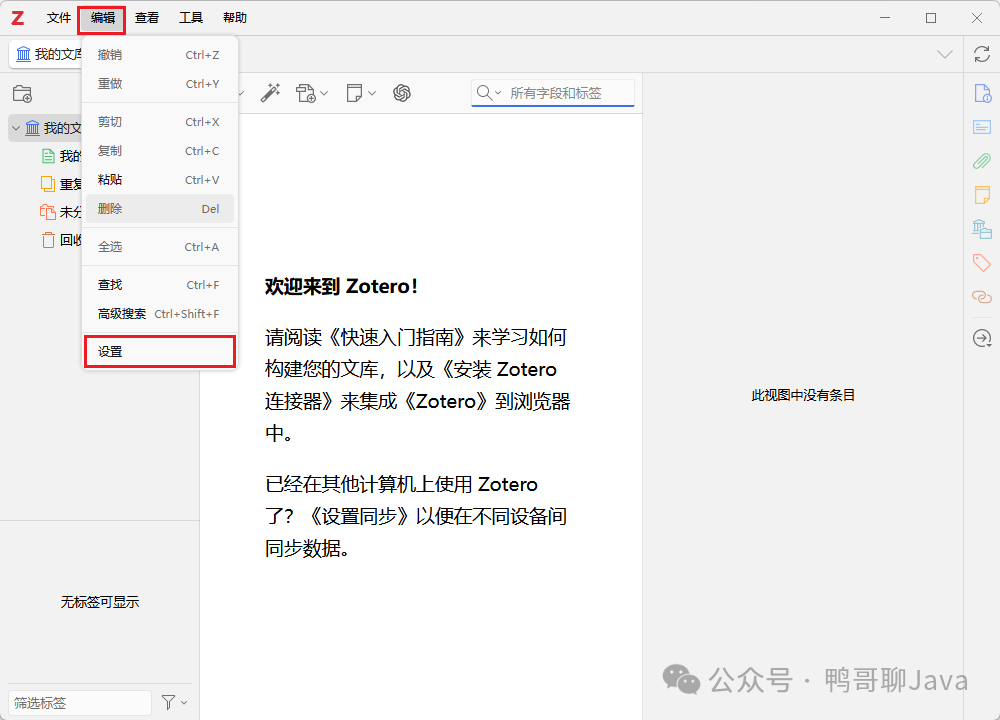This screenshot has width=1000, height=720.
Task: Click the magic wand add-by-identifier icon
Action: [x=270, y=93]
